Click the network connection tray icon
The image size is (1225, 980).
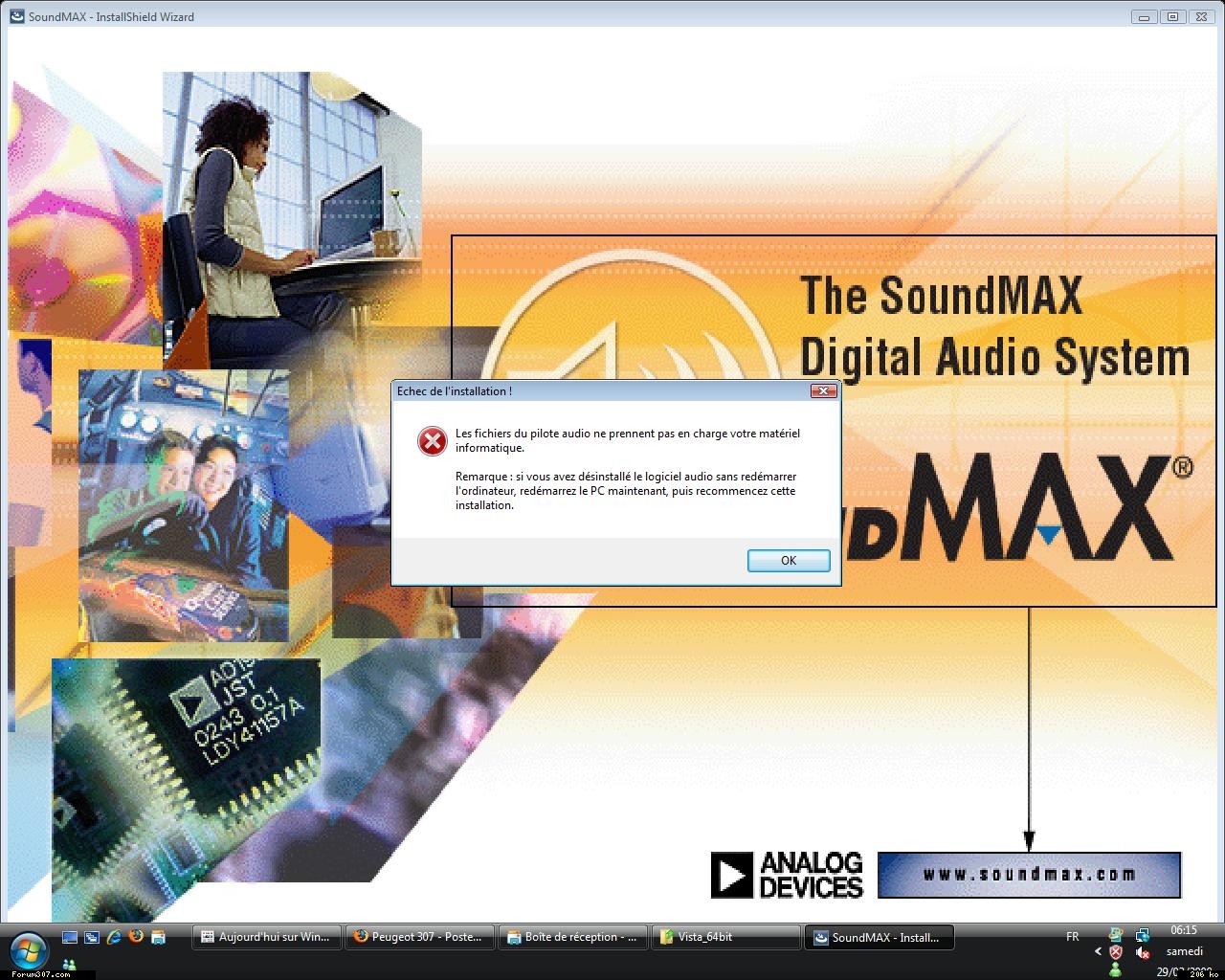pyautogui.click(x=1143, y=934)
